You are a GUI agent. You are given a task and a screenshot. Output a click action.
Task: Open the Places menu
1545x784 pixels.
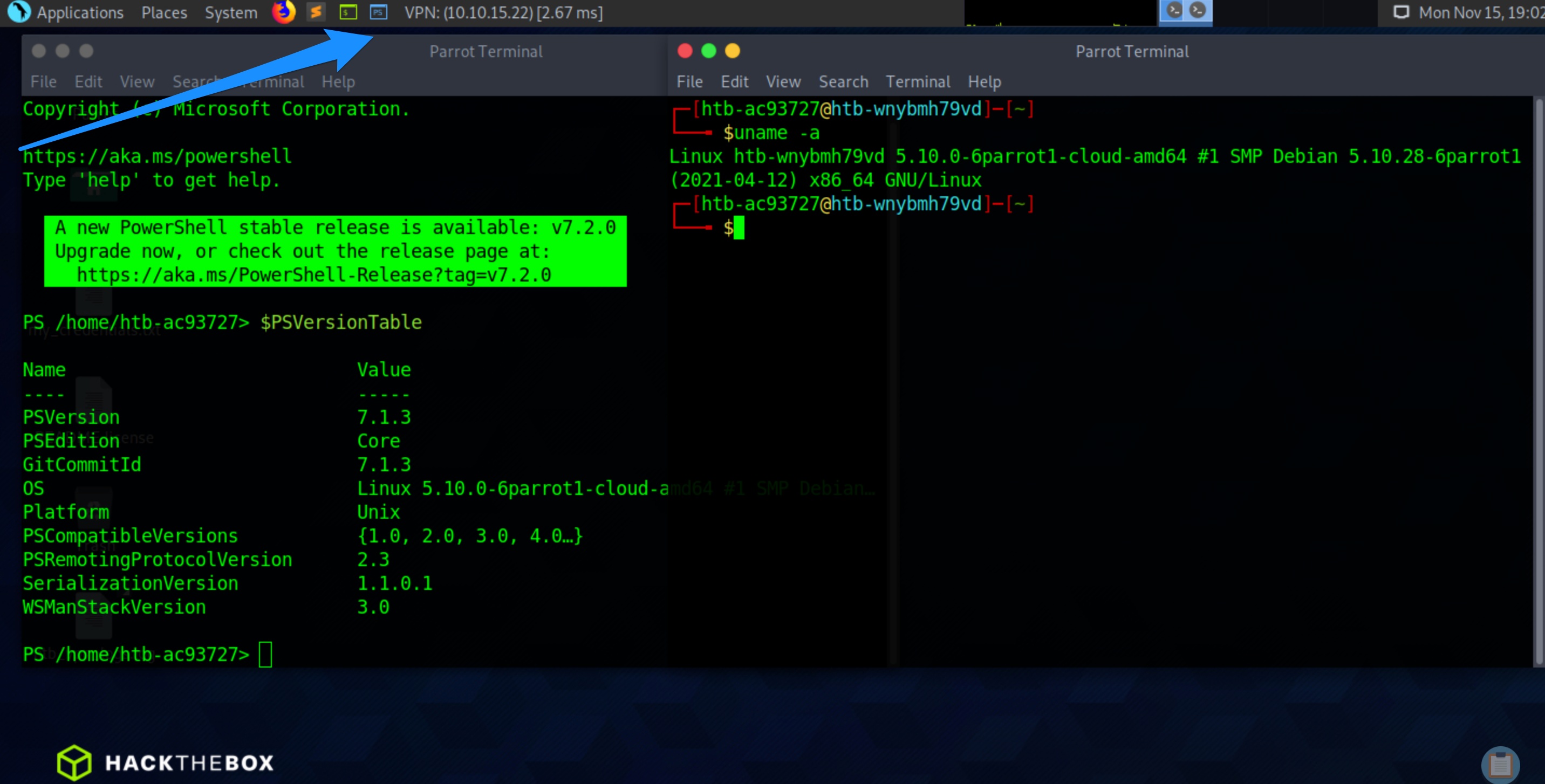tap(164, 12)
